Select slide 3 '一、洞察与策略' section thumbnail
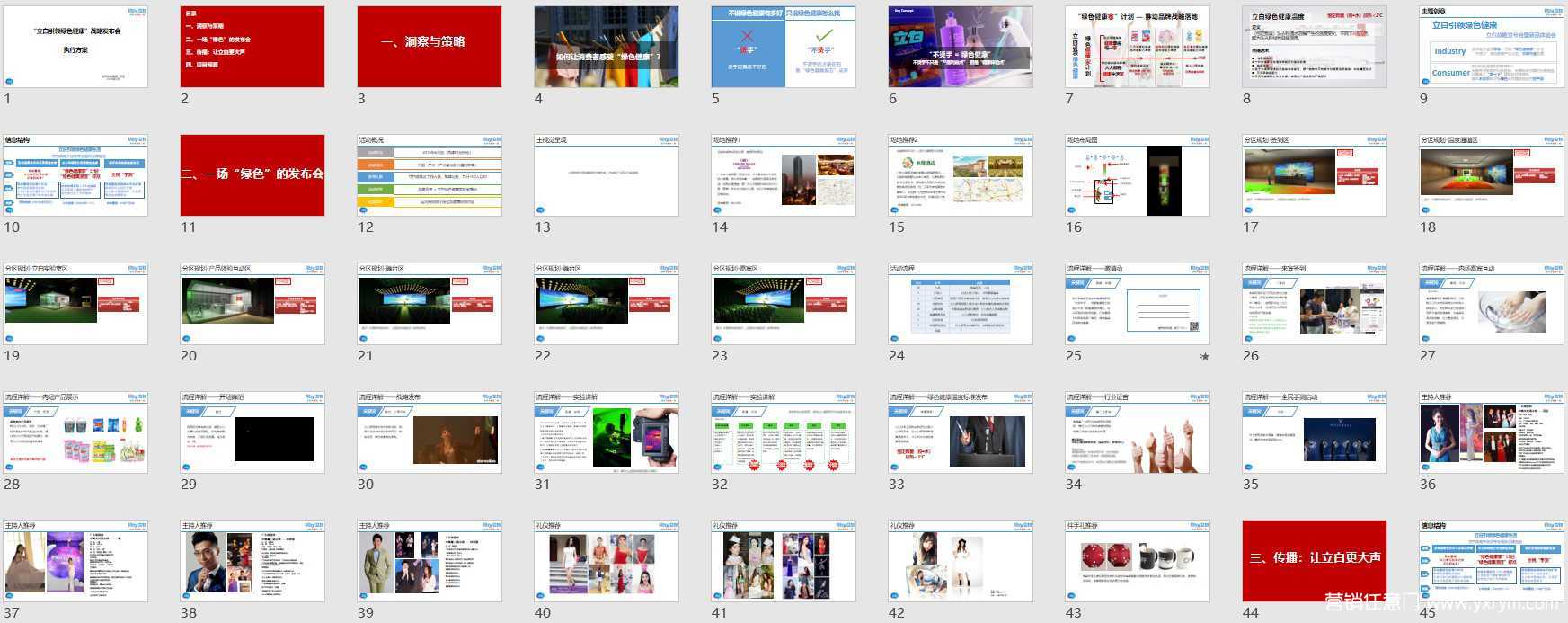Screen dimensions: 1568x623 430,47
